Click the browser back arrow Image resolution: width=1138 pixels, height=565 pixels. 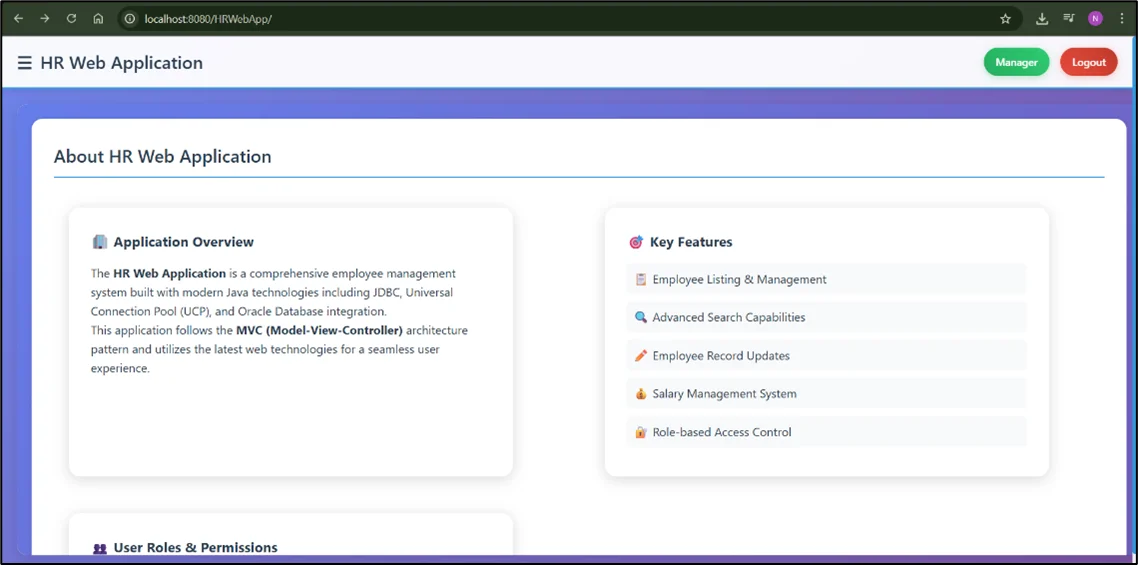tap(18, 19)
